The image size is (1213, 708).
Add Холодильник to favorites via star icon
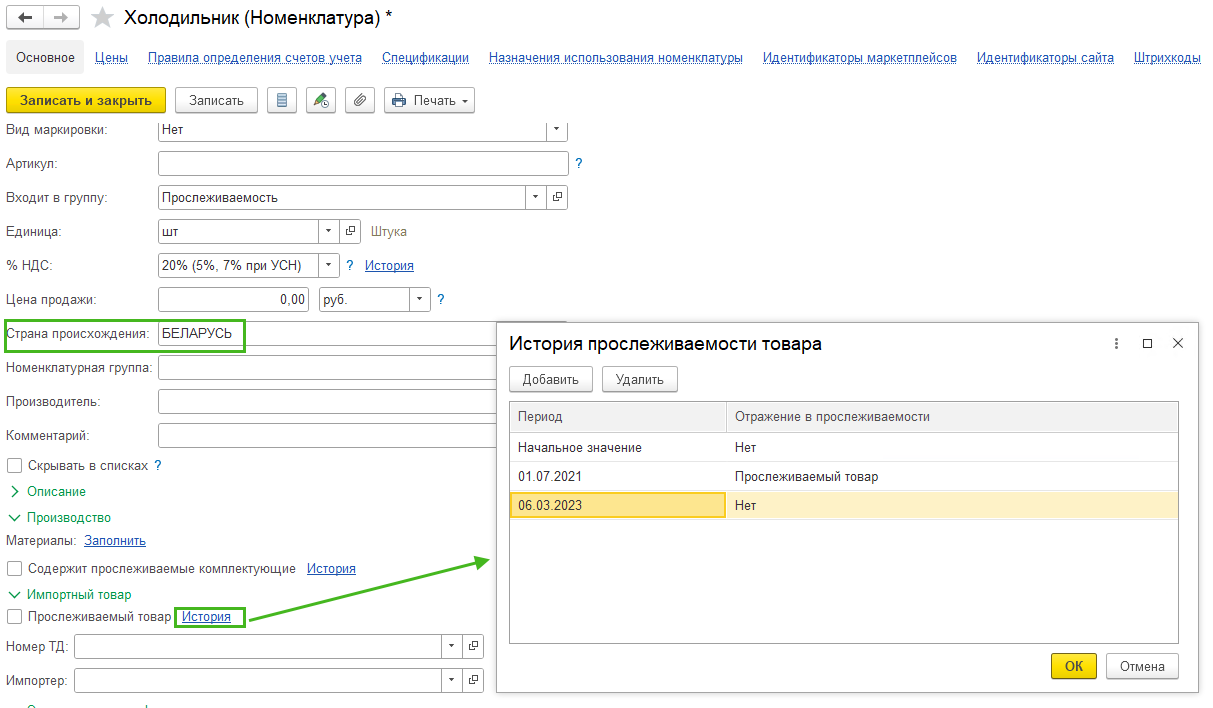pos(101,18)
